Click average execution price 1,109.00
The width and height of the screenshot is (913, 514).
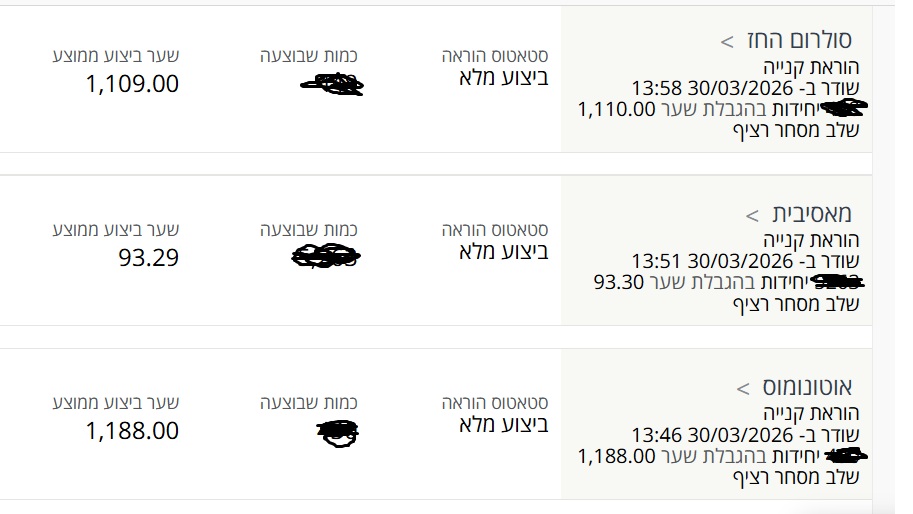pyautogui.click(x=133, y=85)
